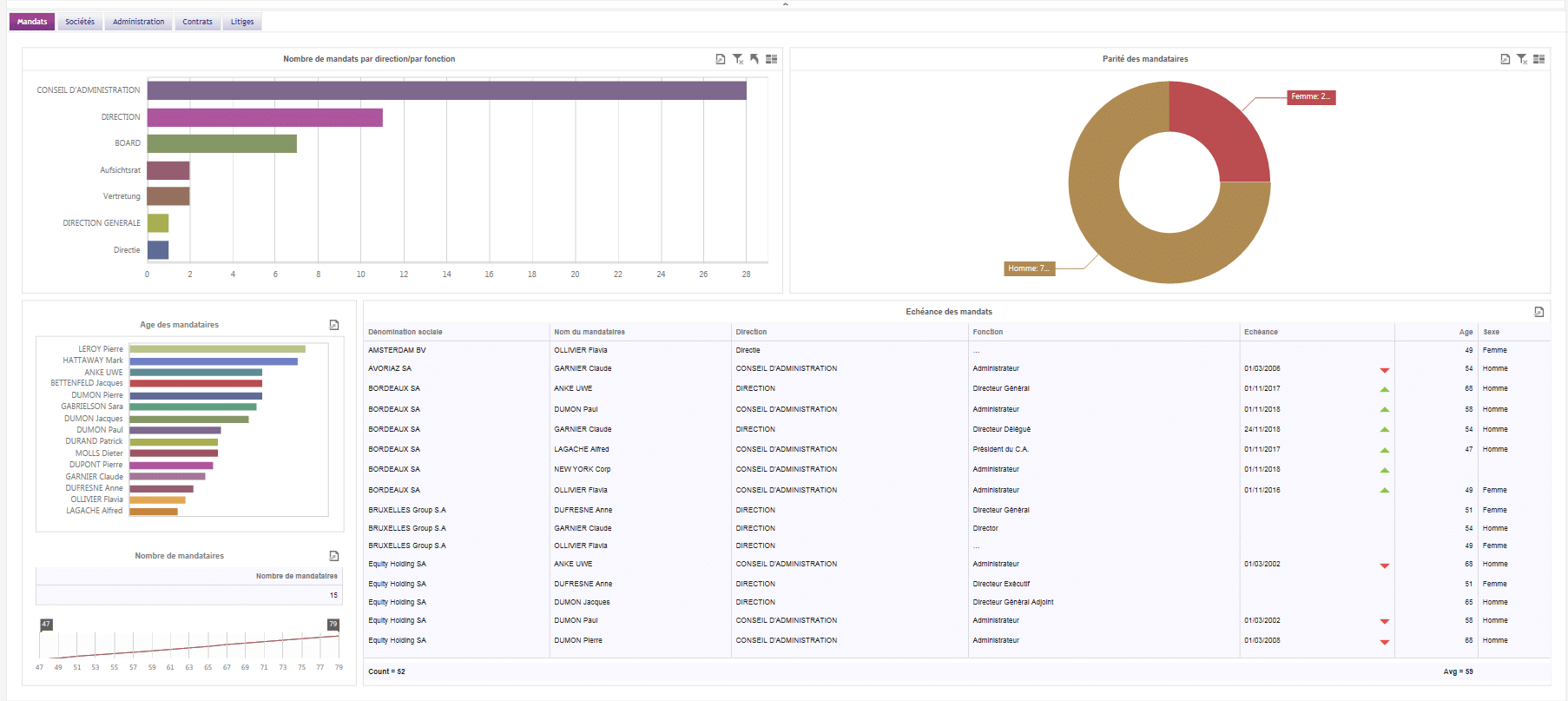Sort table by Direction column header
The width and height of the screenshot is (1568, 701).
click(751, 332)
